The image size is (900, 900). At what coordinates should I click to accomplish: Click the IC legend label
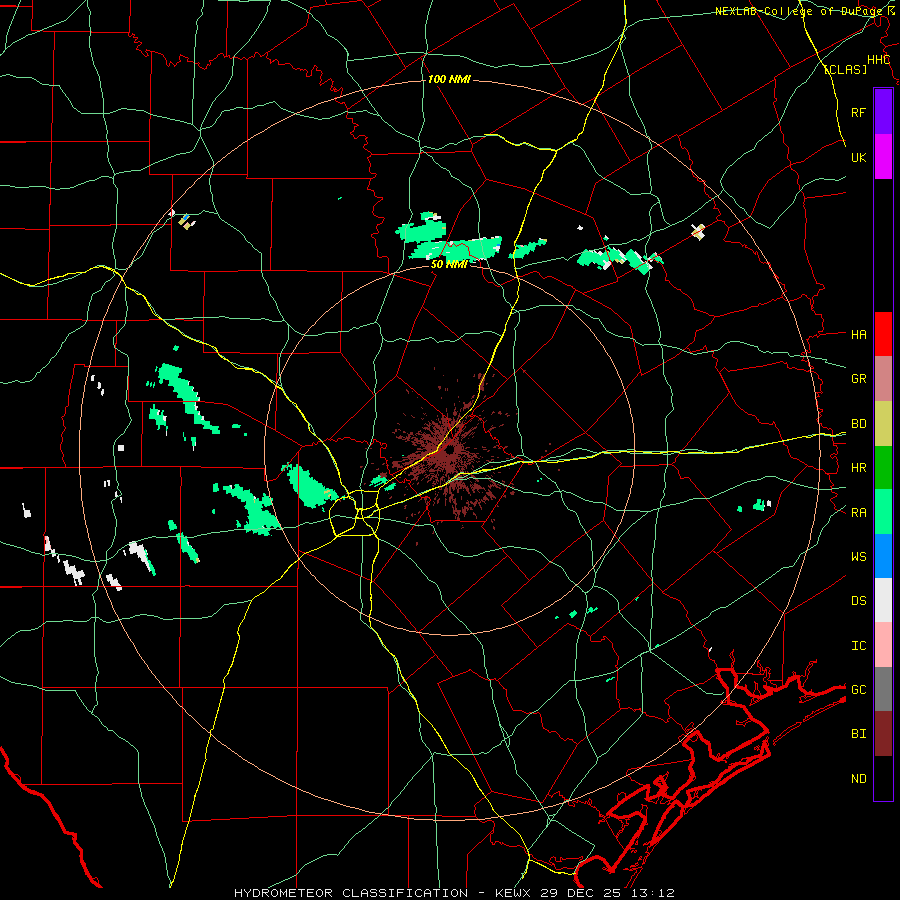click(x=858, y=645)
